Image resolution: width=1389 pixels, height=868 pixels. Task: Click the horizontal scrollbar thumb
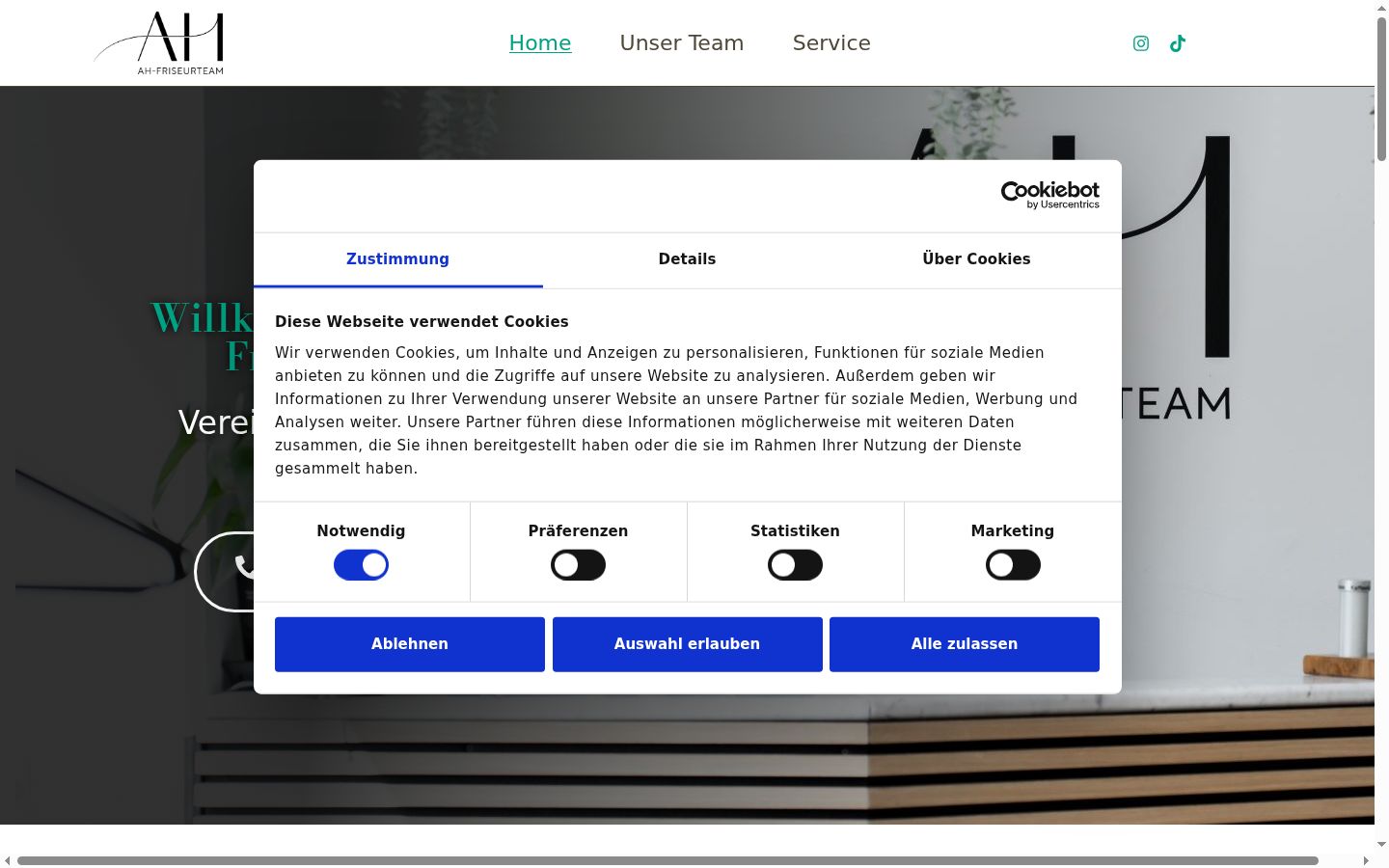[667, 860]
